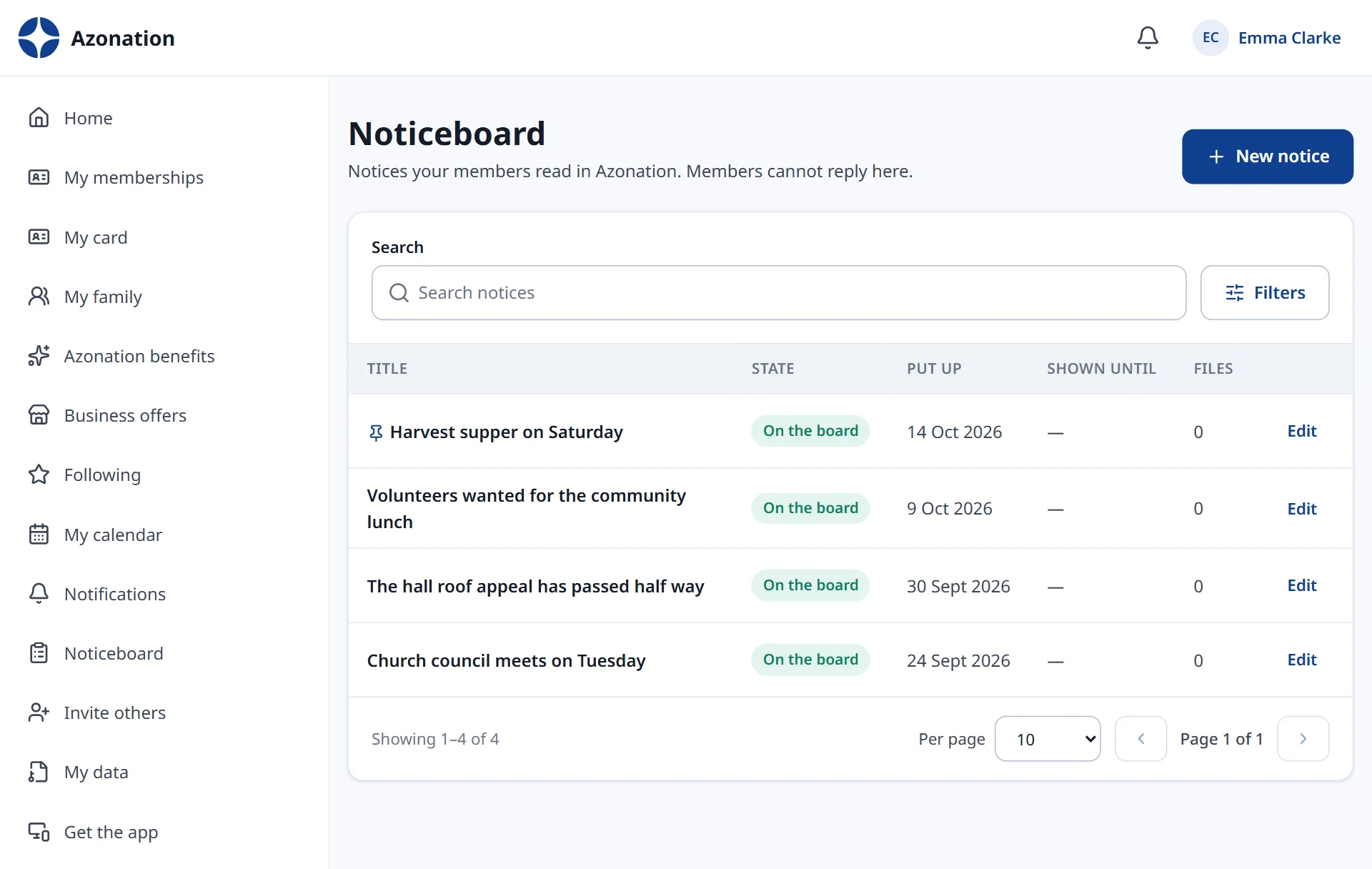This screenshot has width=1372, height=869.
Task: Go to next page arrow
Action: tap(1303, 739)
